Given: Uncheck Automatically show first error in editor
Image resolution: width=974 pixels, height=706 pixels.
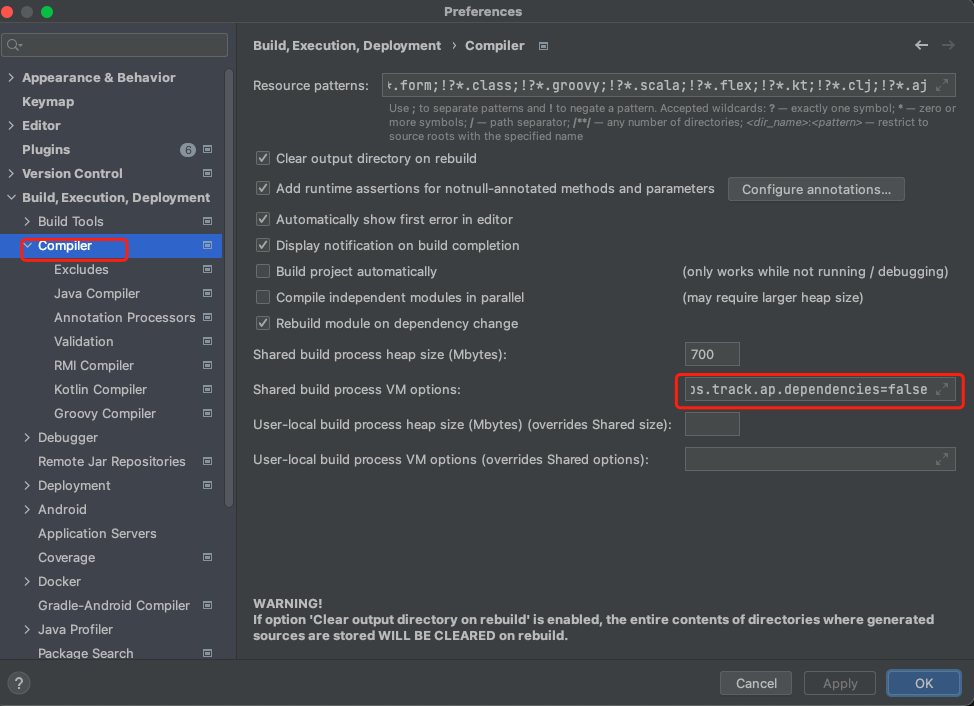Looking at the screenshot, I should coord(263,219).
